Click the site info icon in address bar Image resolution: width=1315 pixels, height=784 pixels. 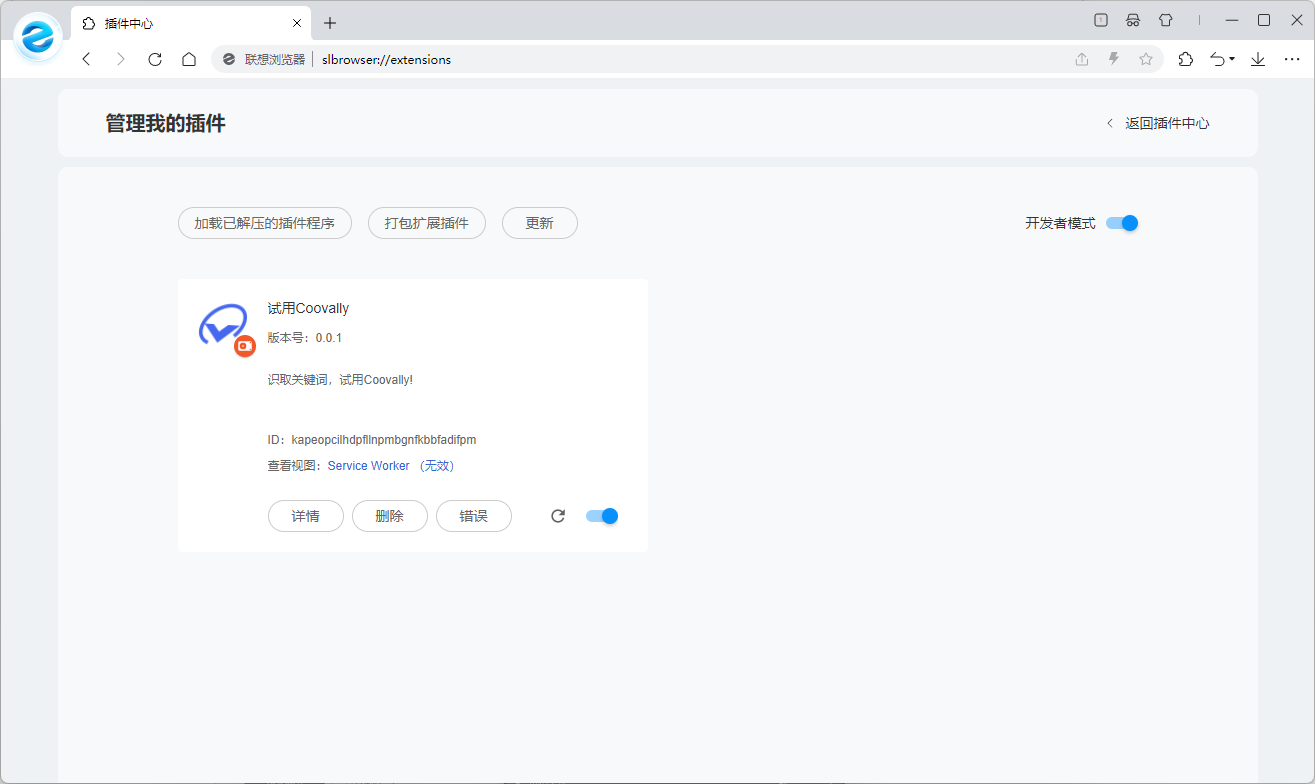229,60
